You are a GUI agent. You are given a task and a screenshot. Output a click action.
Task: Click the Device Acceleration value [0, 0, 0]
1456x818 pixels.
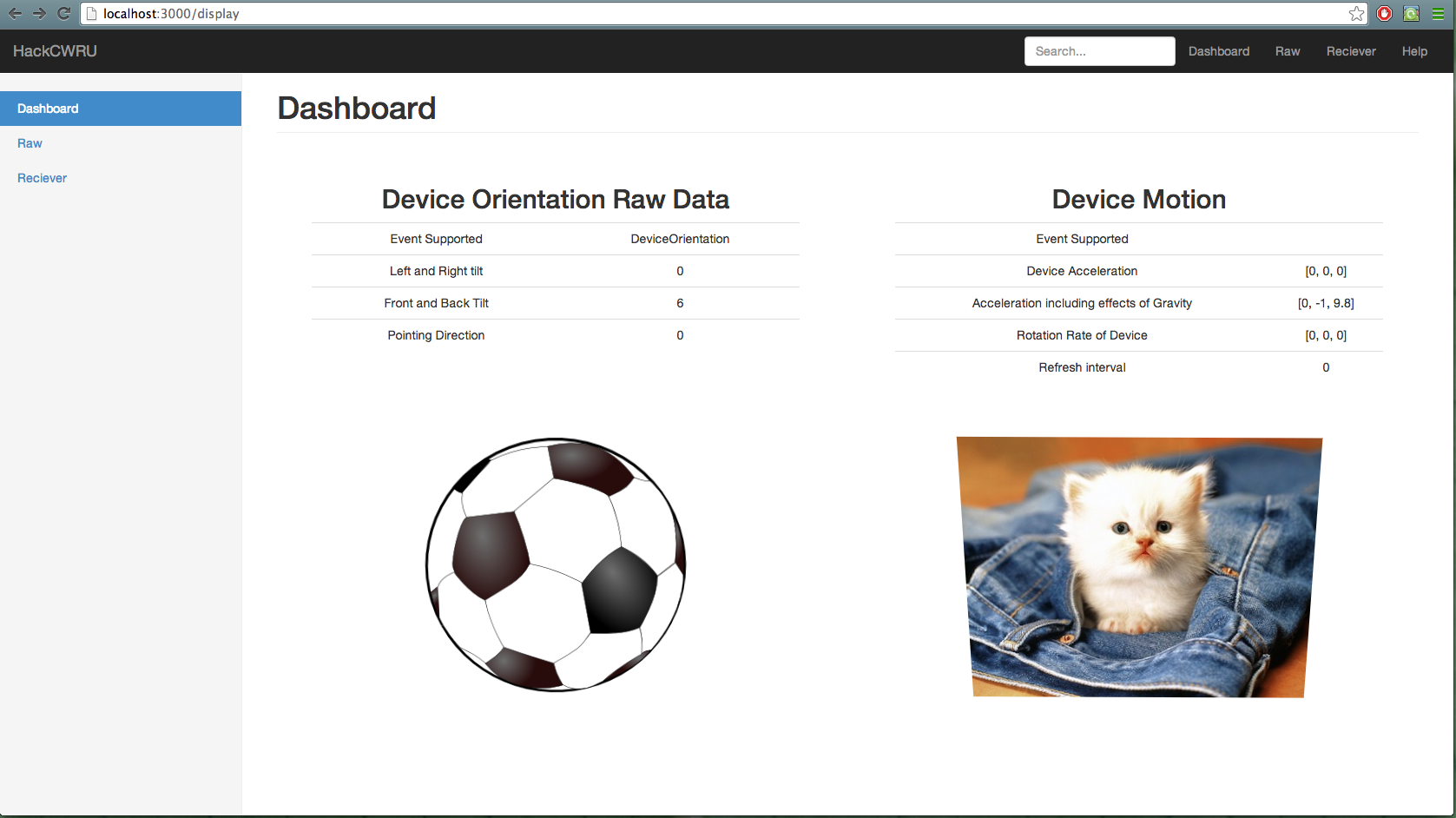pos(1326,271)
